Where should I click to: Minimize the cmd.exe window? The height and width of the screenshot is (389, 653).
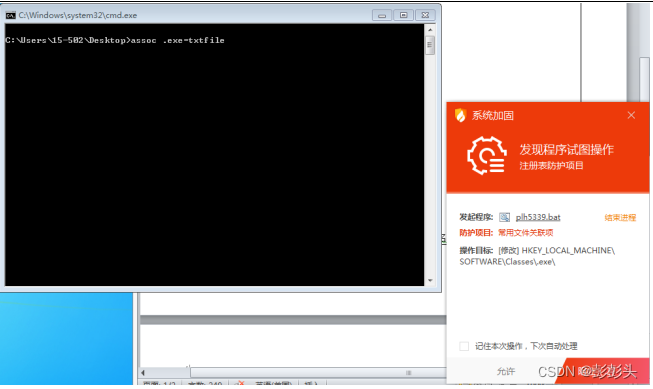pyautogui.click(x=382, y=15)
